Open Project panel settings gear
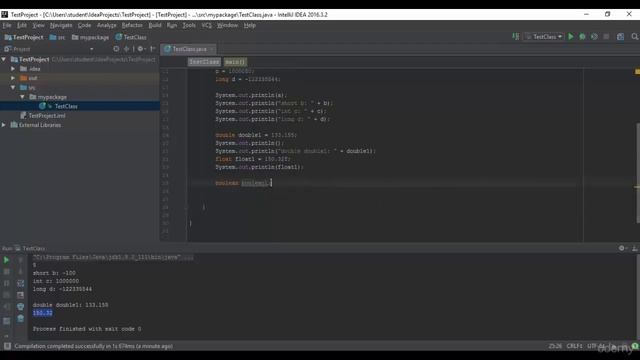Screen dimensions: 640x360 (x=141, y=49)
